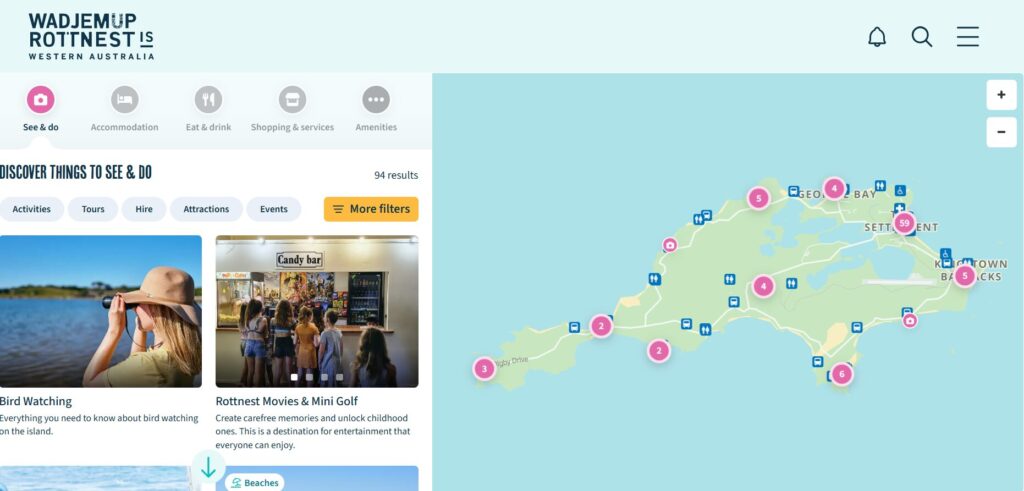Open the Bird Watching listing title
Screen dimensions: 1024x491
coord(35,401)
